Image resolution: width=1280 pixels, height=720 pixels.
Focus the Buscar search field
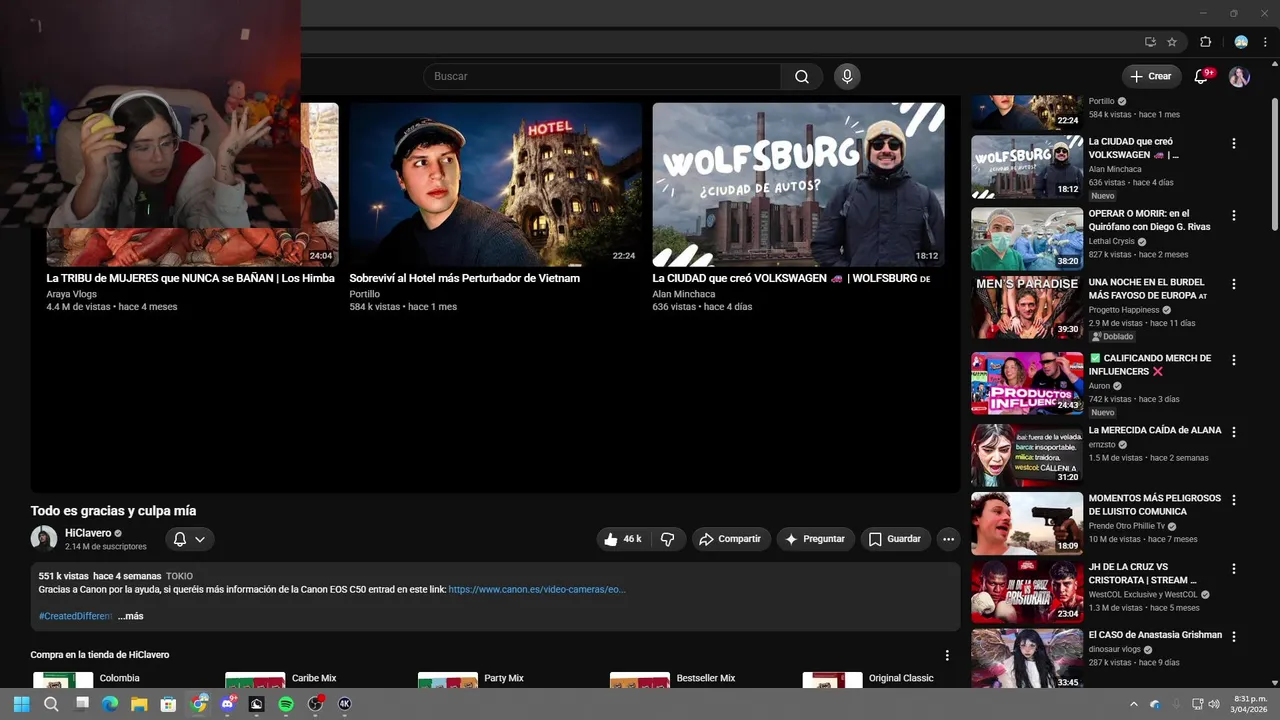click(602, 77)
